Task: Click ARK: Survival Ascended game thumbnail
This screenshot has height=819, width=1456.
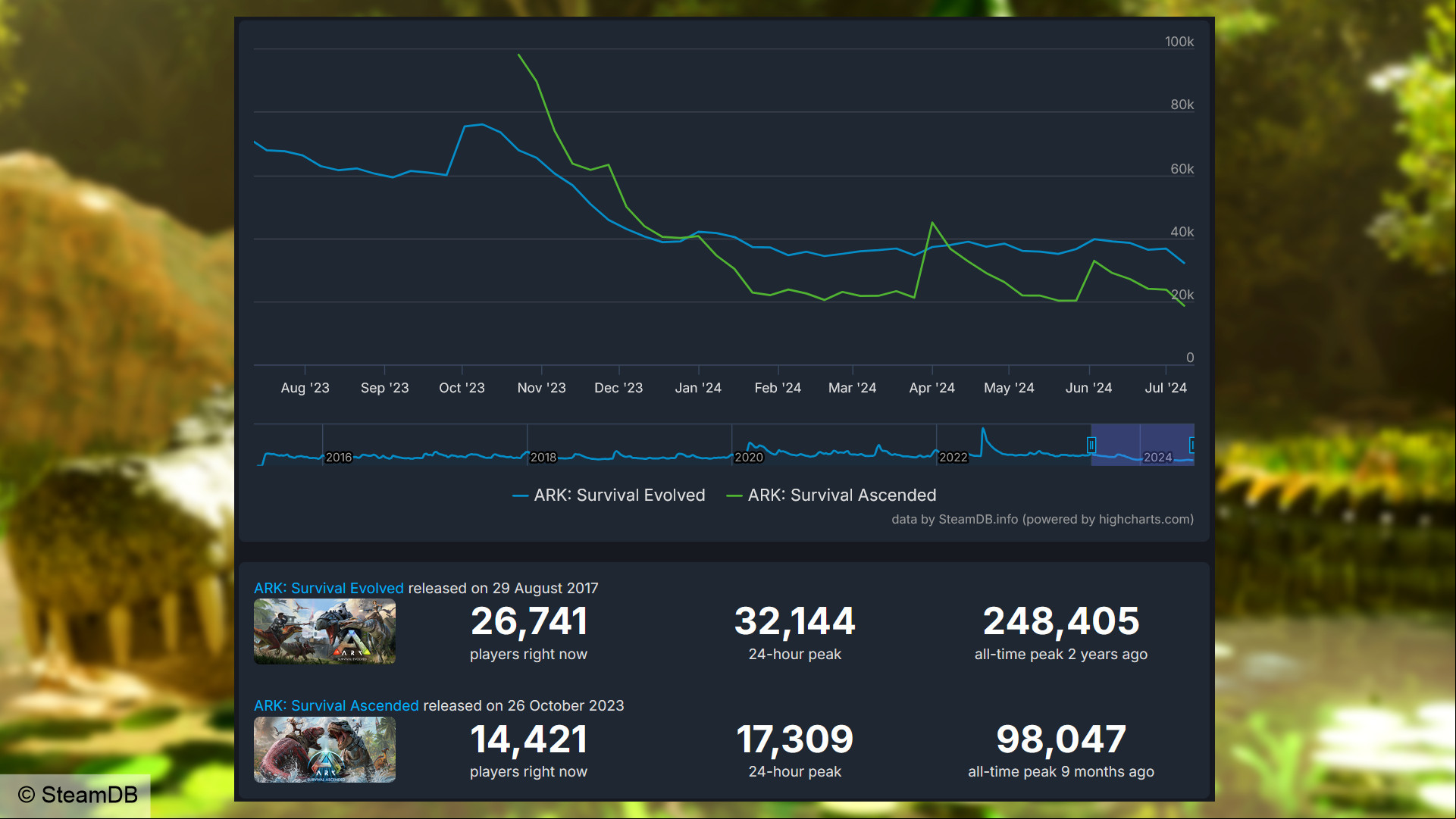Action: pos(324,749)
